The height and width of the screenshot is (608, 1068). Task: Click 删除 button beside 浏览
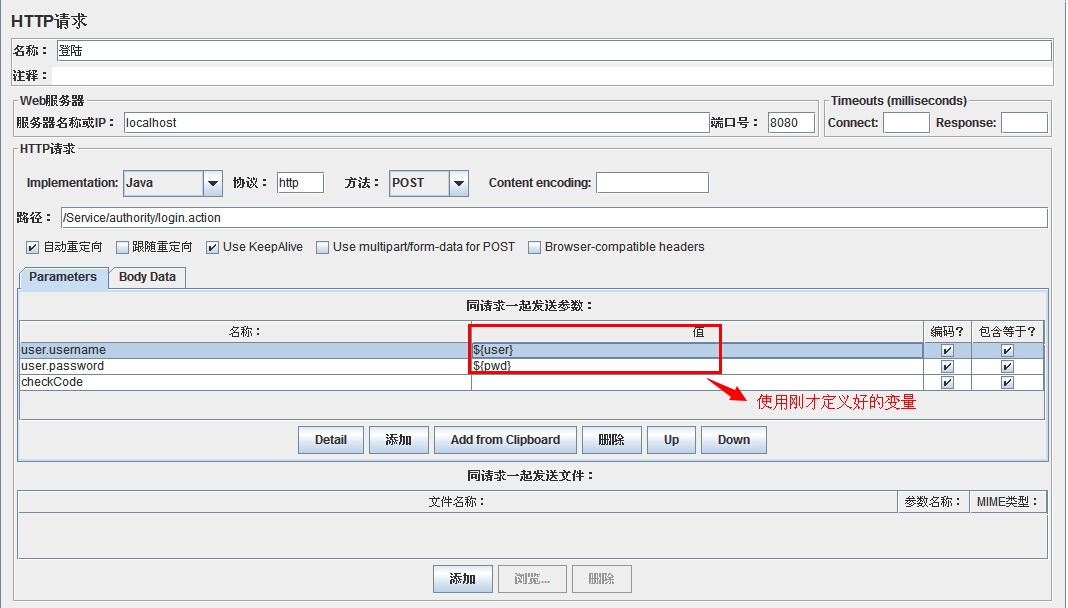601,579
